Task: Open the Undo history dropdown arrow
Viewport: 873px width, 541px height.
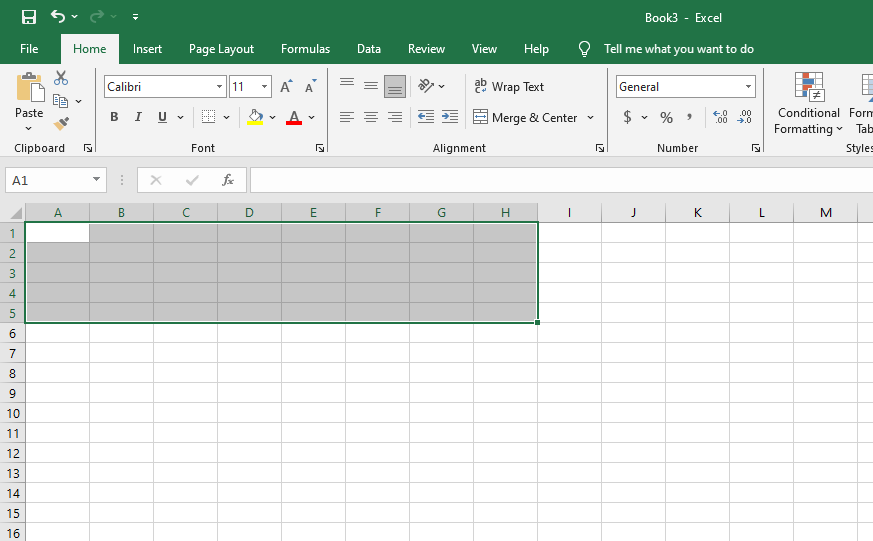Action: coord(75,17)
